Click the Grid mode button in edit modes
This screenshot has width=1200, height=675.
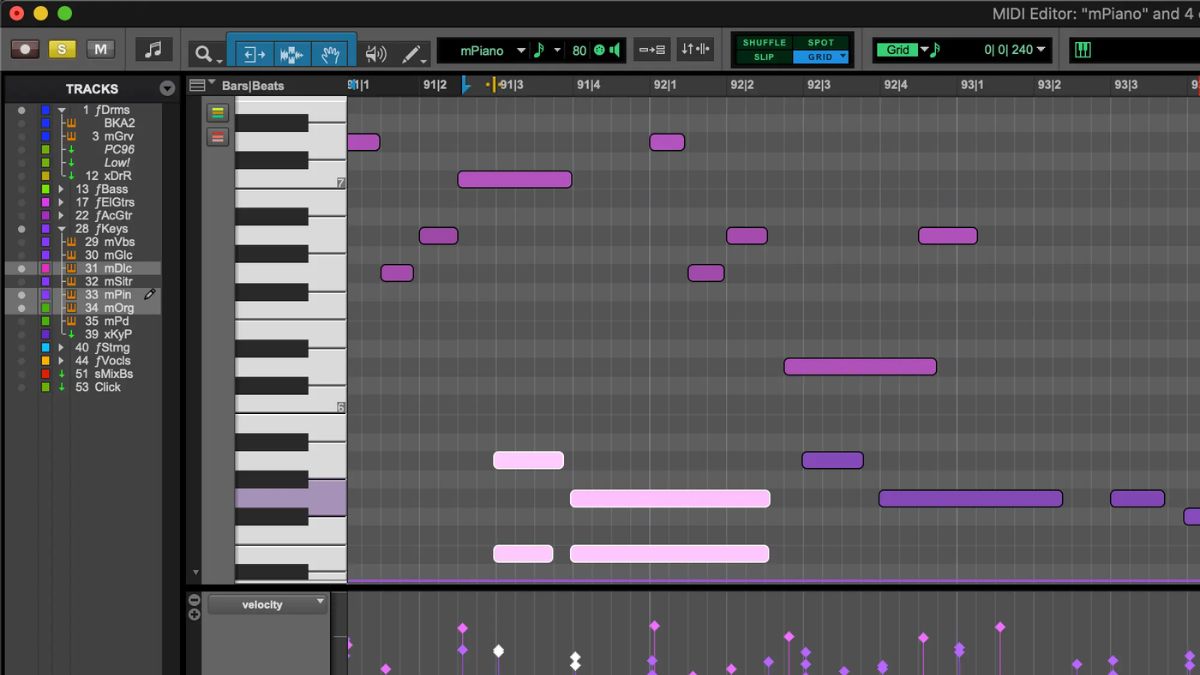(821, 57)
